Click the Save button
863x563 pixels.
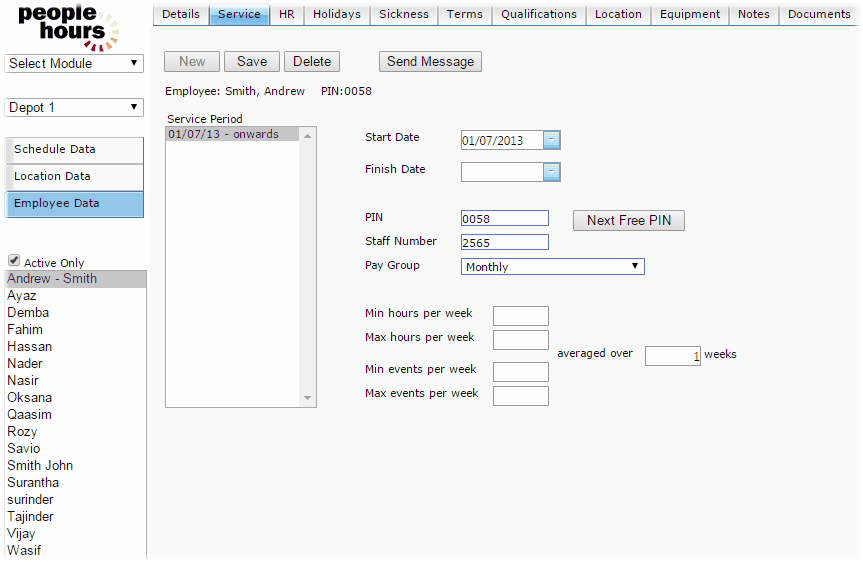(252, 62)
